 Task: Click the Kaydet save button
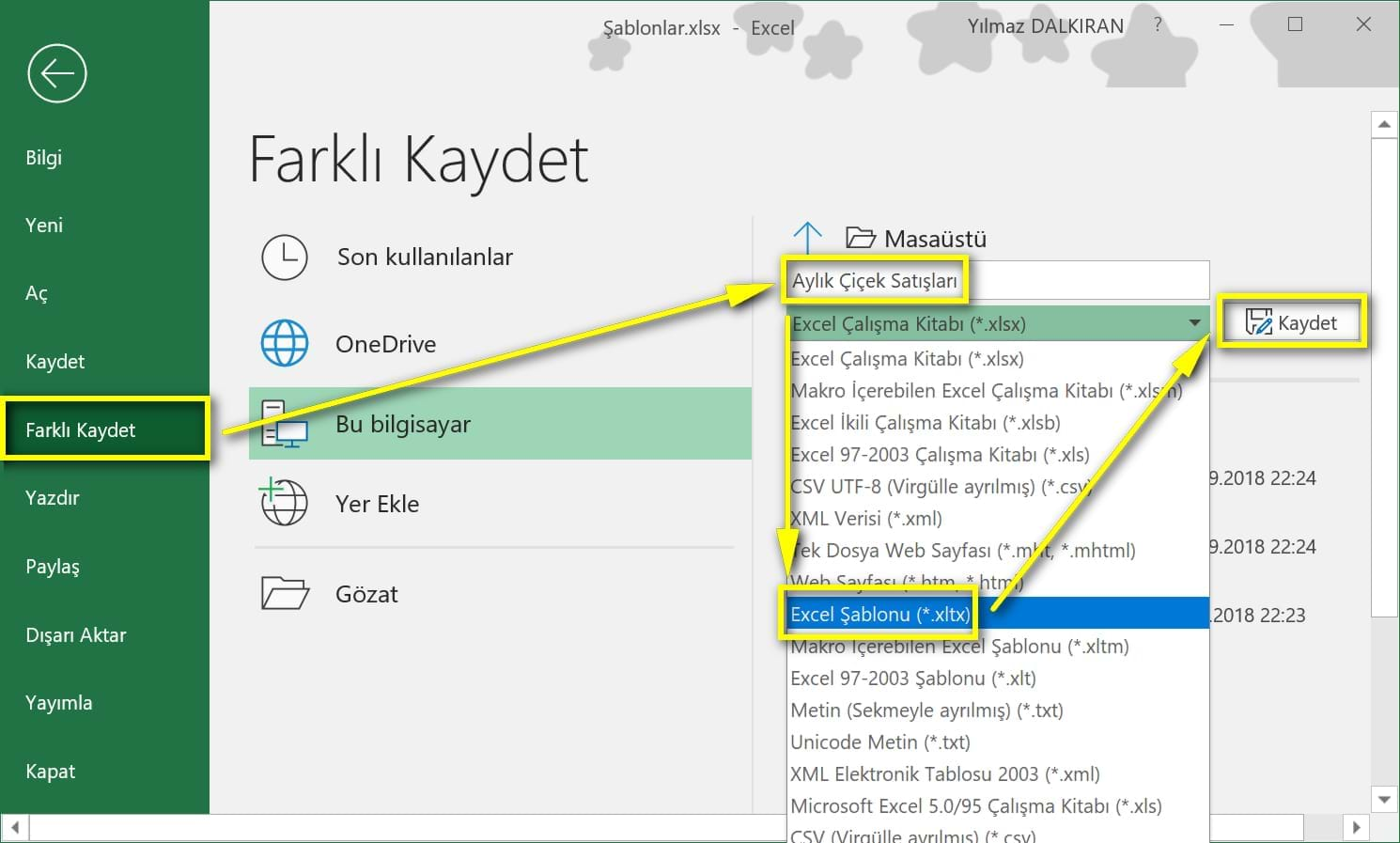point(1291,323)
